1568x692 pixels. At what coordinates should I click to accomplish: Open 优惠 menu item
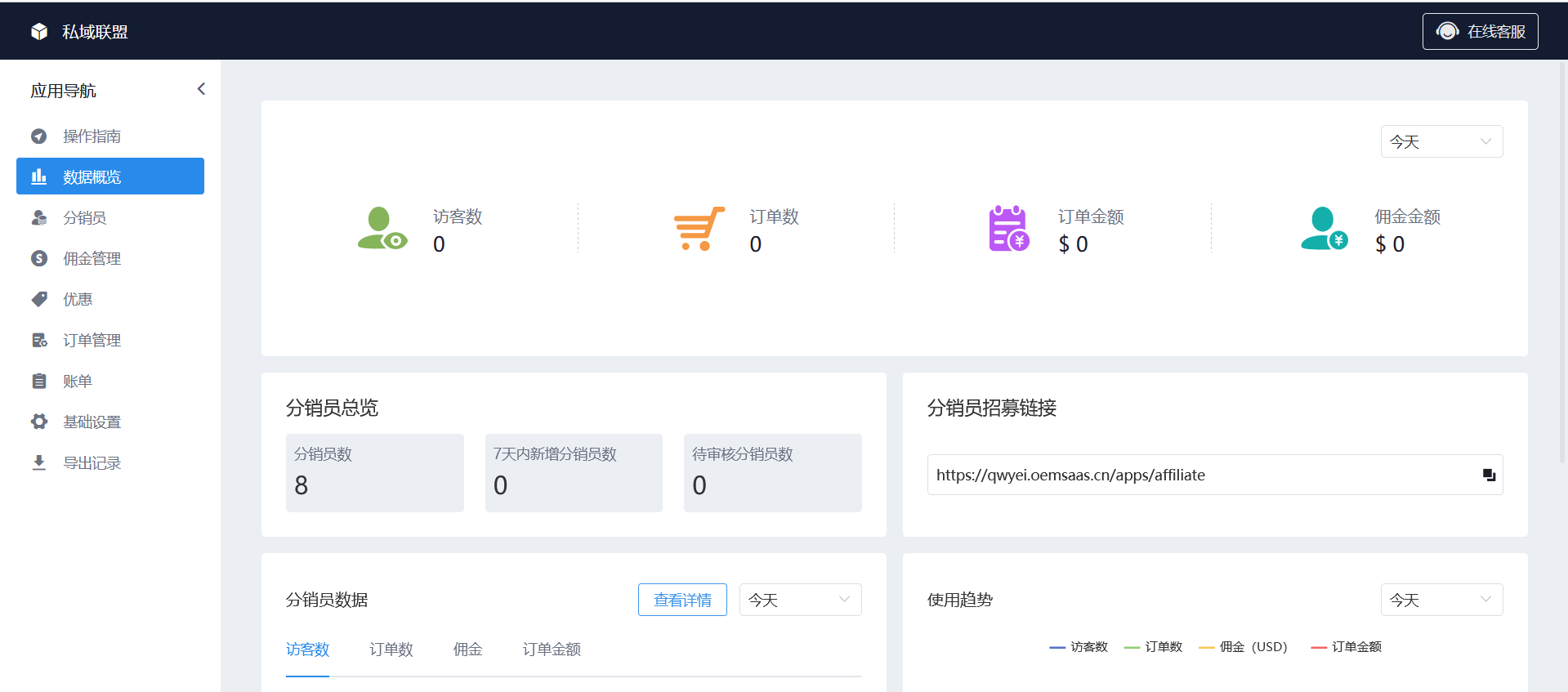coord(110,299)
